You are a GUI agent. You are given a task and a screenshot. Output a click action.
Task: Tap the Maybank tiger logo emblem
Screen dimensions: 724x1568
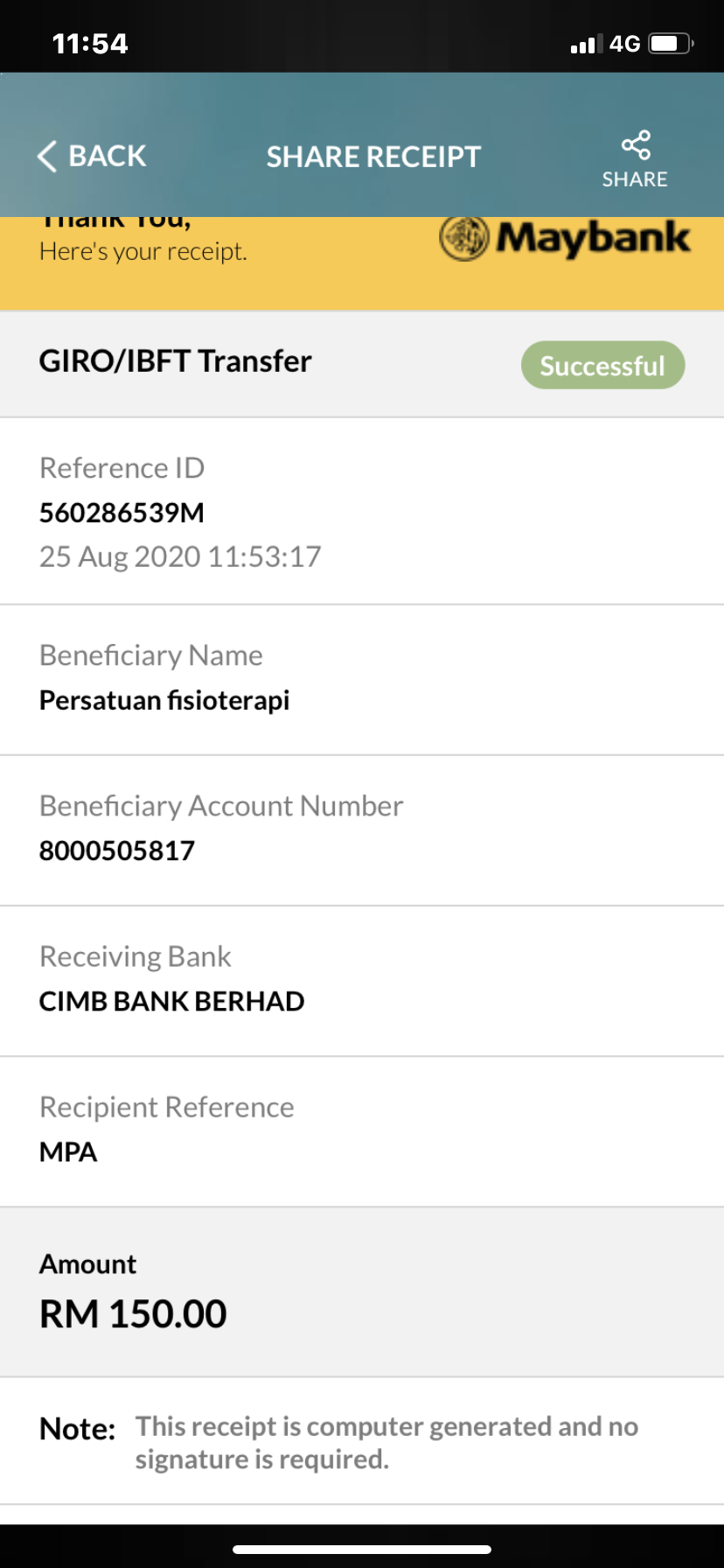463,238
